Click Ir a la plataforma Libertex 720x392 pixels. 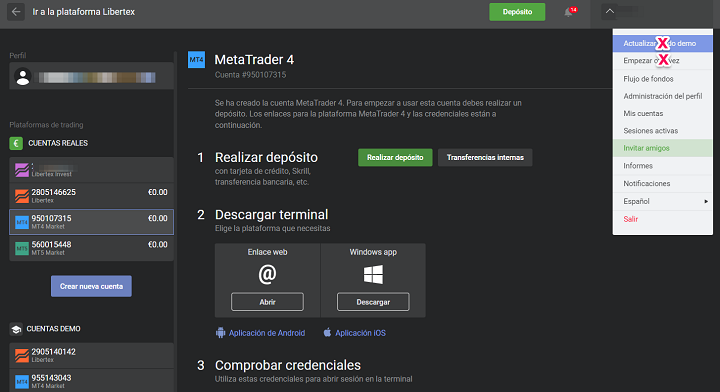pyautogui.click(x=84, y=12)
